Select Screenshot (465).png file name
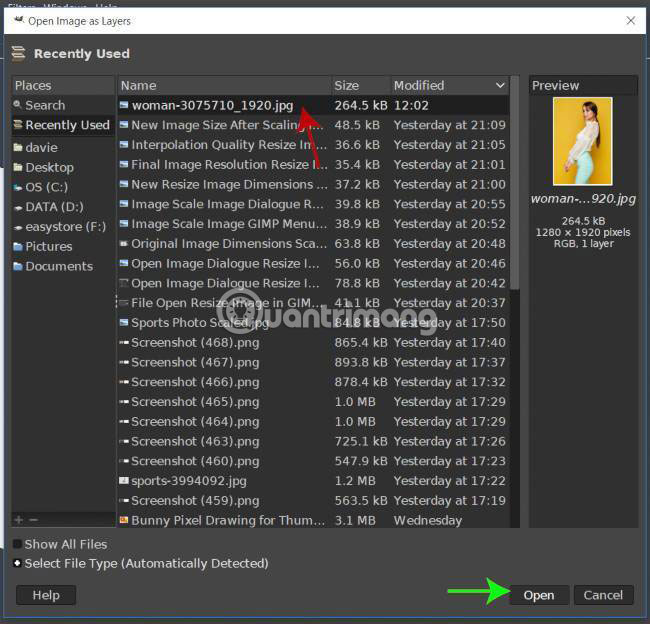Viewport: 650px width, 624px height. (x=195, y=402)
